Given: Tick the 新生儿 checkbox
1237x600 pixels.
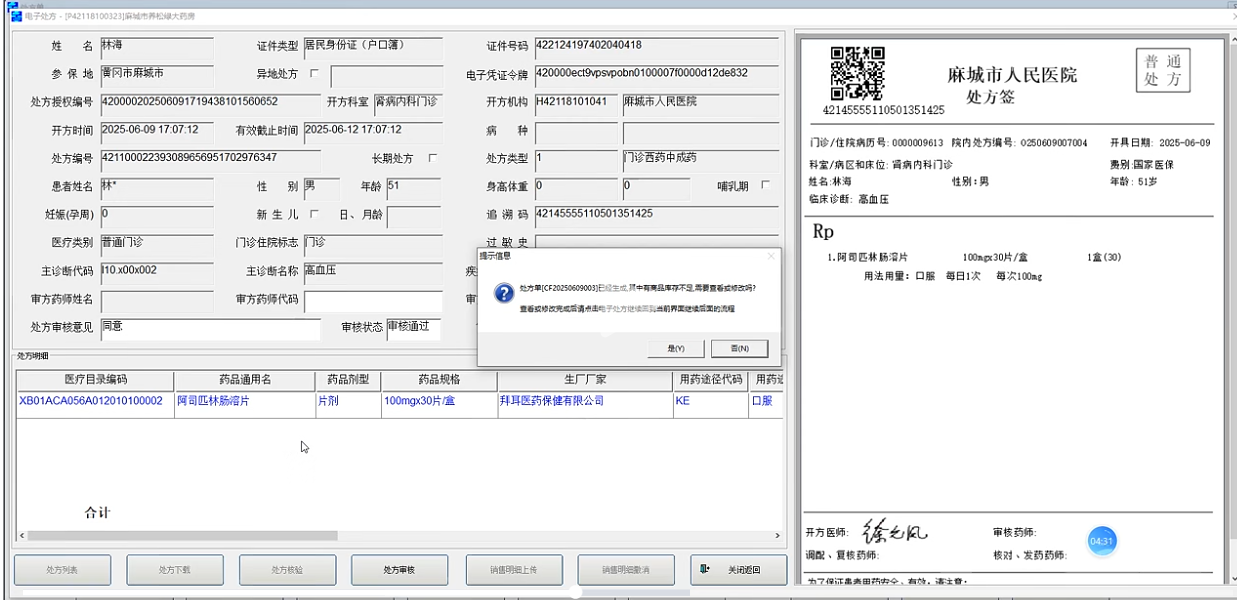Looking at the screenshot, I should 315,214.
